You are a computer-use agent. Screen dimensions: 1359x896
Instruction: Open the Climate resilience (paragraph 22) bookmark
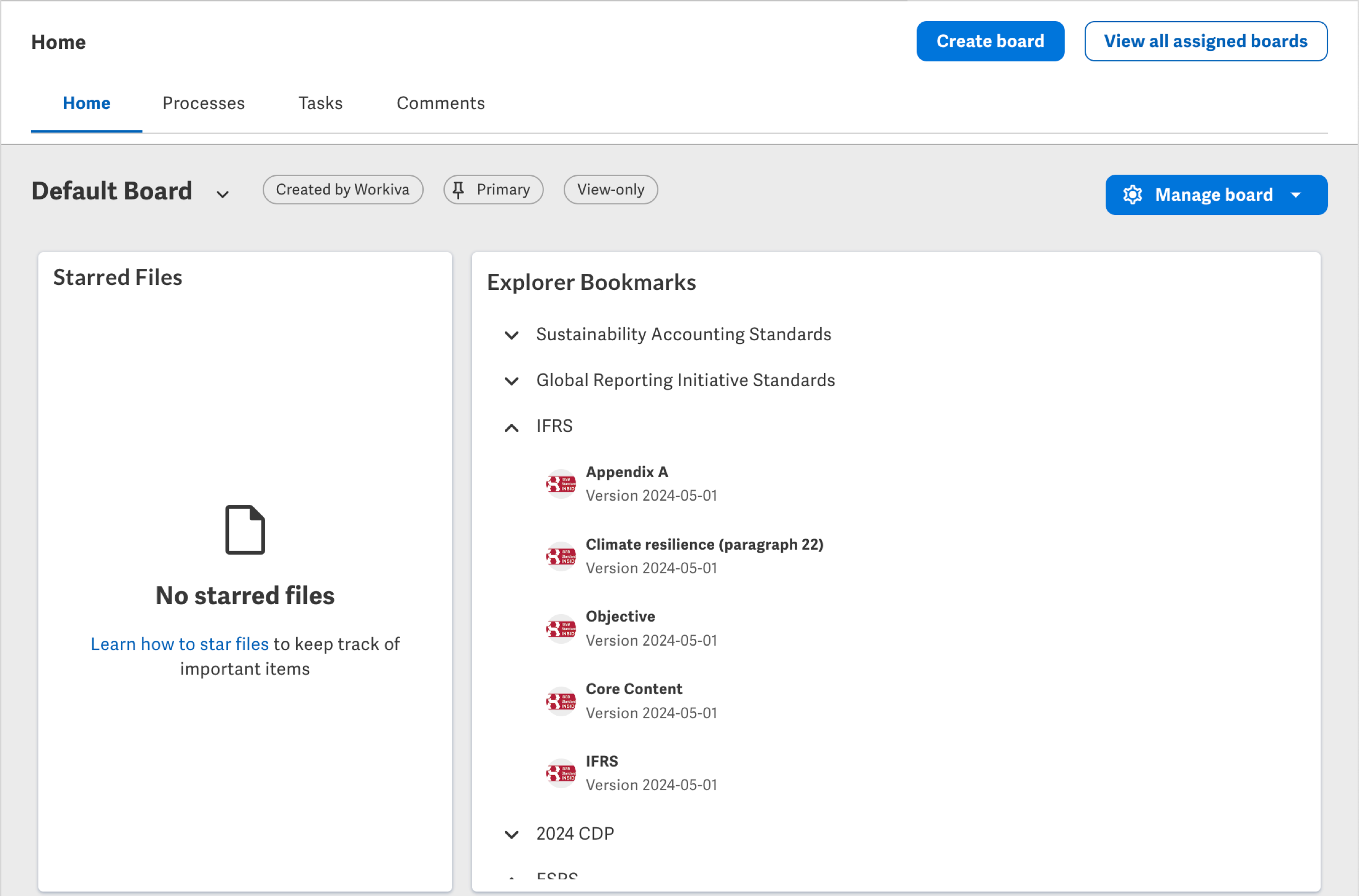pyautogui.click(x=704, y=544)
